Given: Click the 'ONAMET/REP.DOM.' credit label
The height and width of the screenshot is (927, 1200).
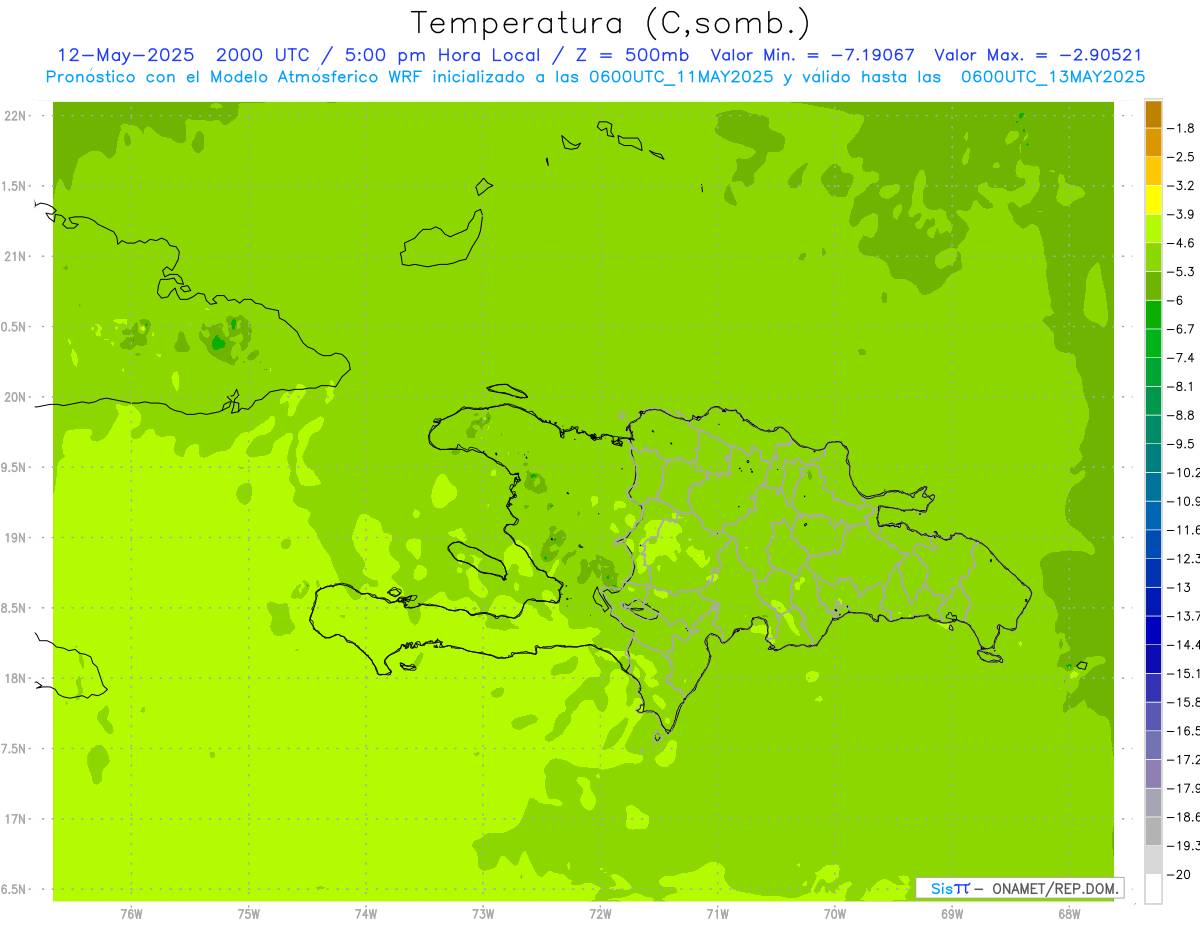Looking at the screenshot, I should (1054, 888).
